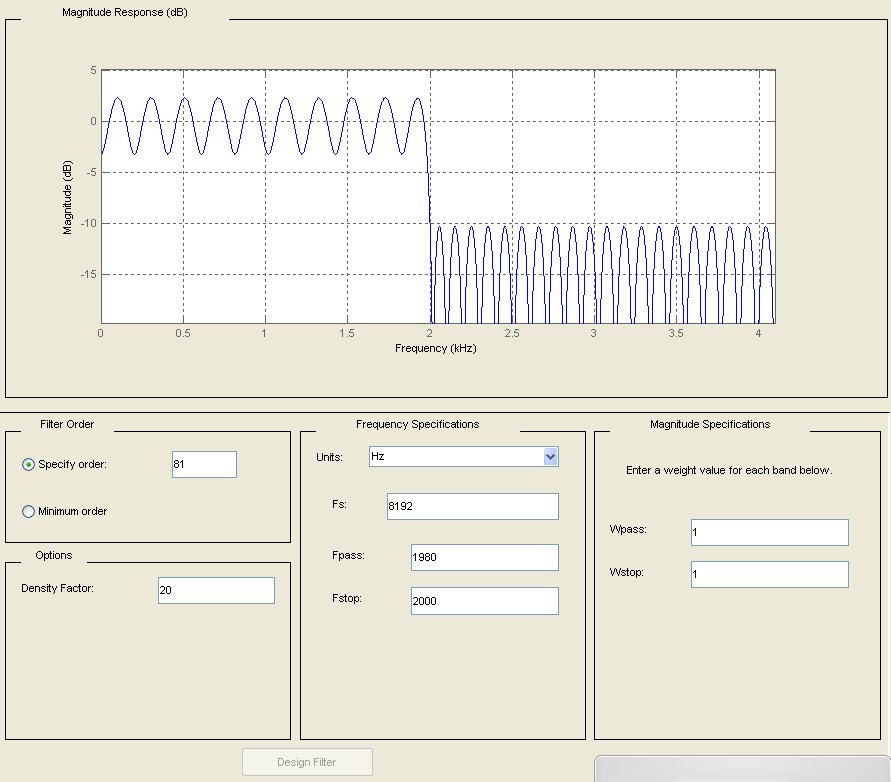Click the Fpass field showing 1980
The width and height of the screenshot is (891, 782).
[484, 557]
